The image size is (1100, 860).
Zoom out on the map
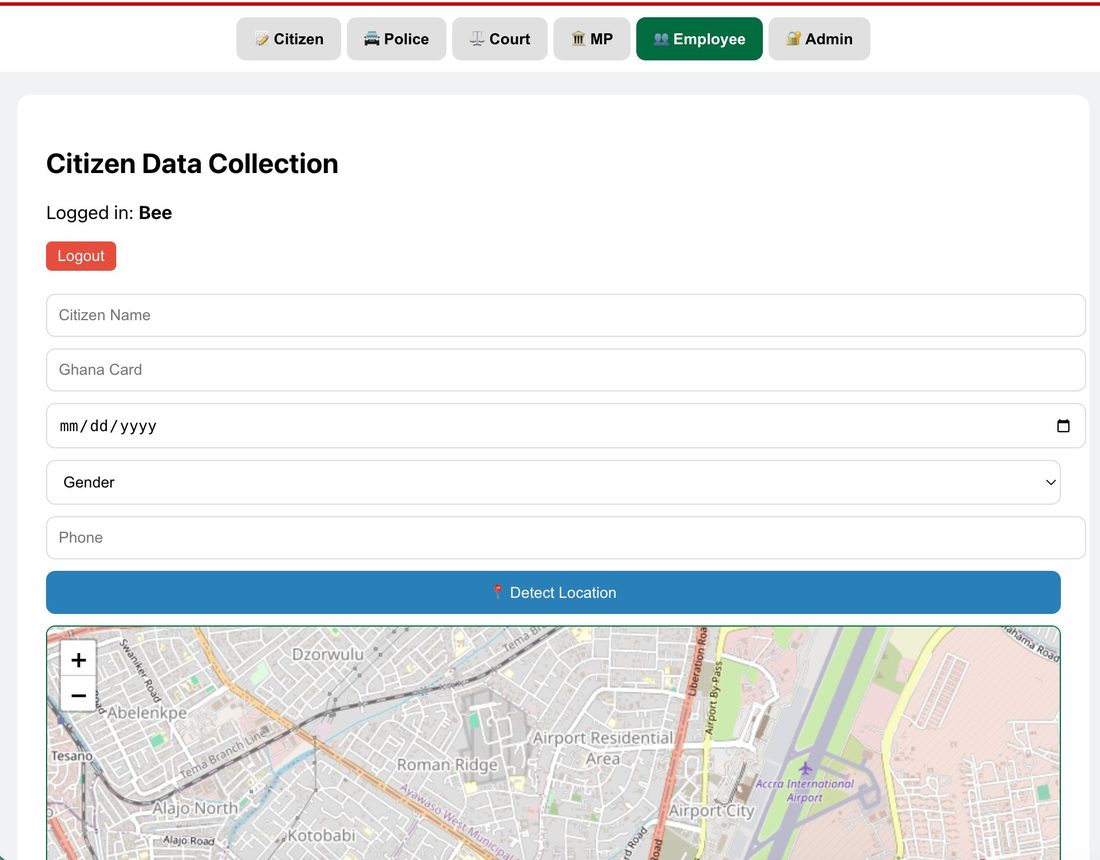tap(79, 695)
